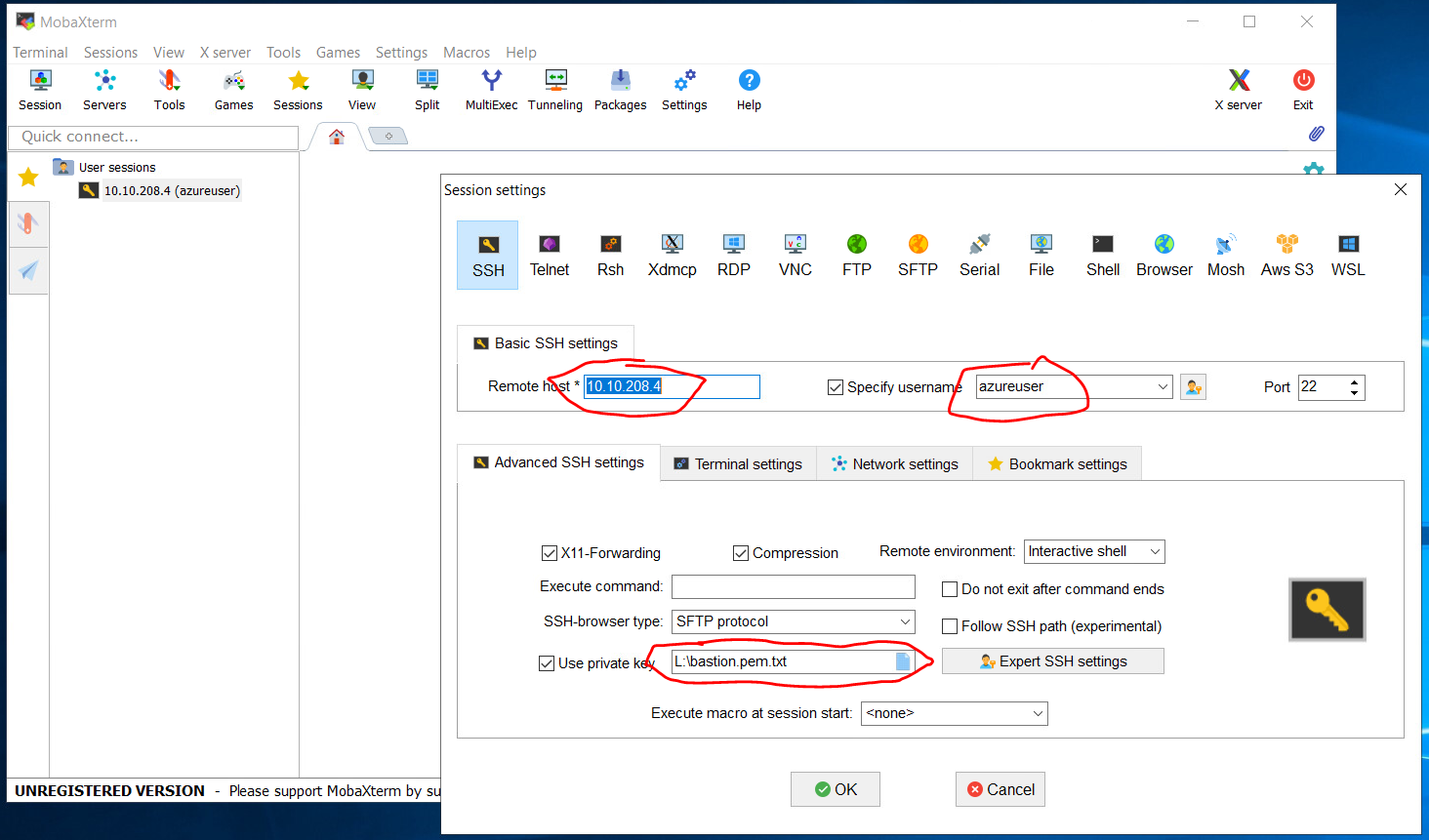Select the FTP session type

(856, 256)
